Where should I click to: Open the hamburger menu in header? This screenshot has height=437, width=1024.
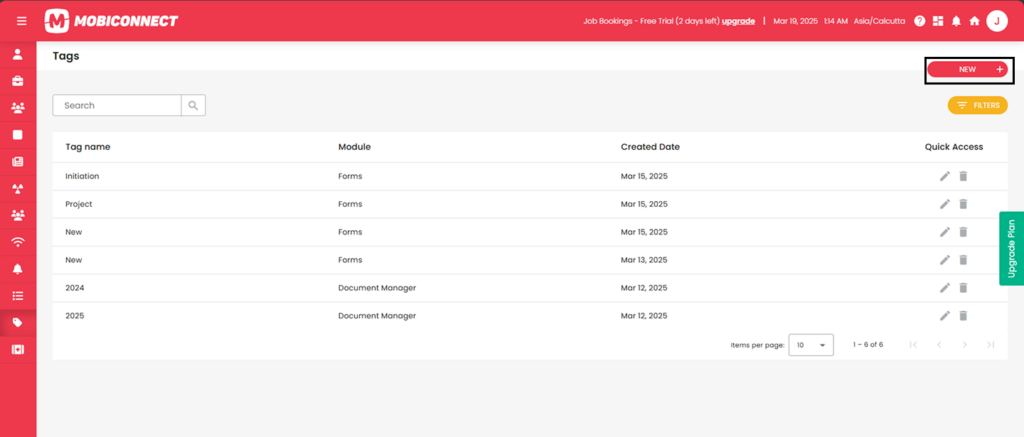coord(22,21)
